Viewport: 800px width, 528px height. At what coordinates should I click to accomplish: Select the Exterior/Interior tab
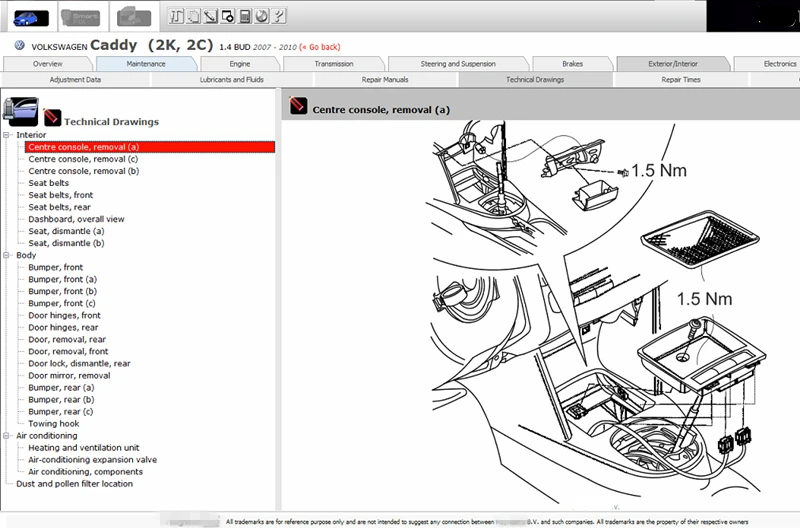coord(673,64)
